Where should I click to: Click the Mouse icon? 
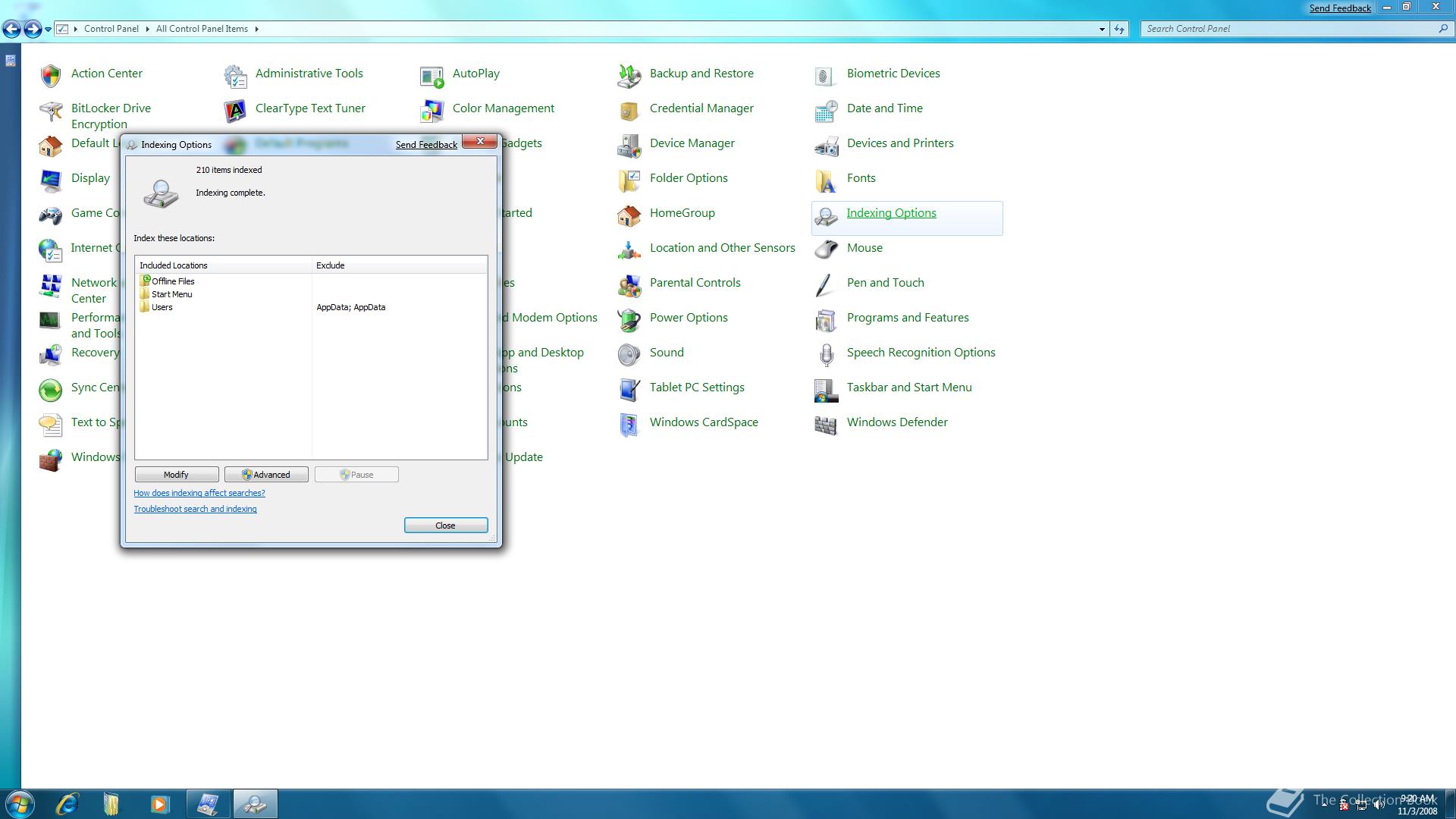827,250
